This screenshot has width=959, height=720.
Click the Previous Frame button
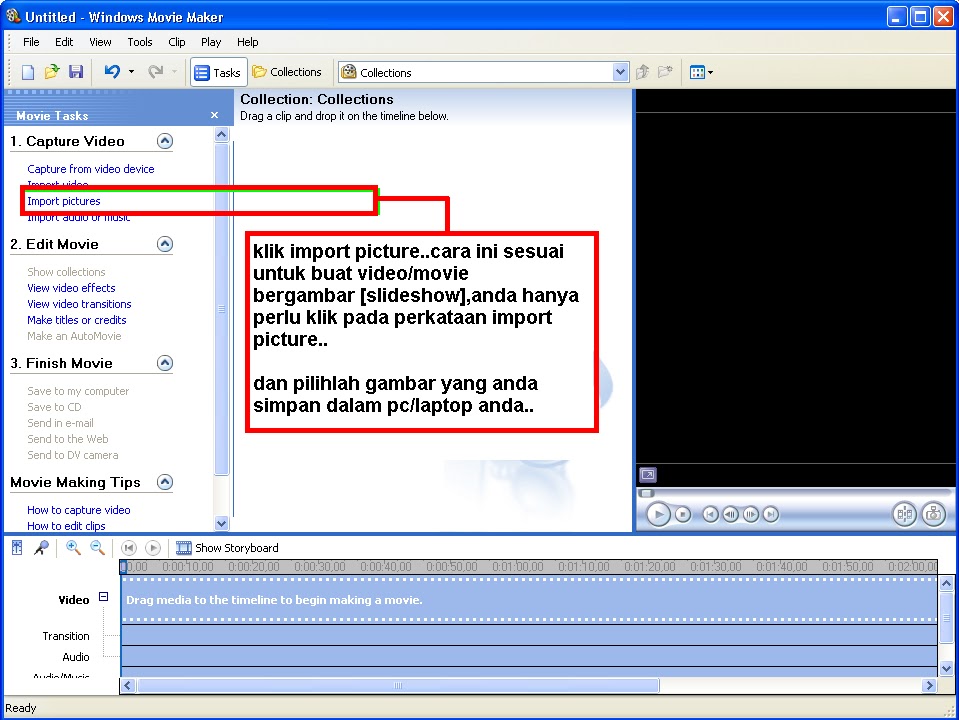[730, 514]
